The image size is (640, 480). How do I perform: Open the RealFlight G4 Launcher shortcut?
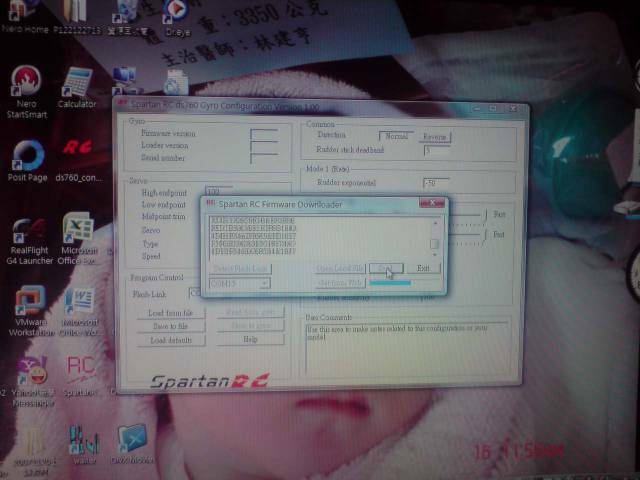coord(29,241)
